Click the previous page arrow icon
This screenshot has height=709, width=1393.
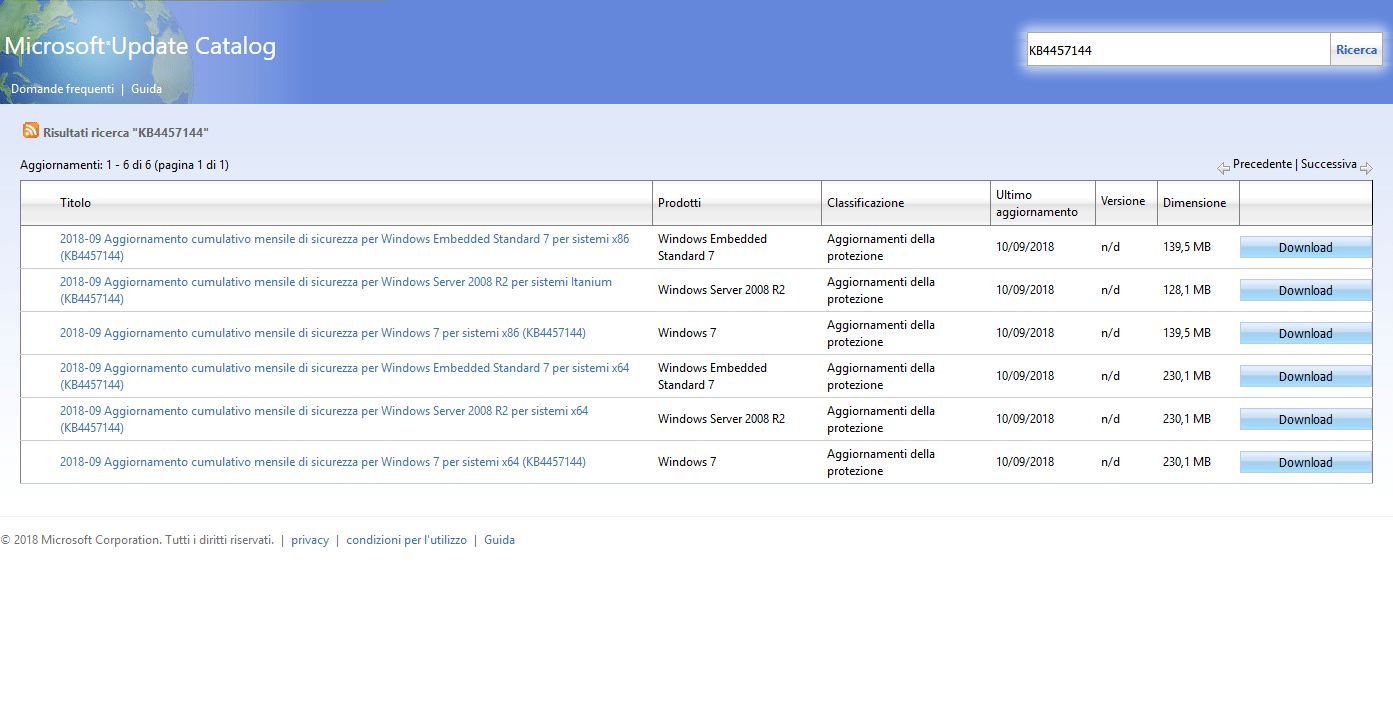tap(1223, 167)
